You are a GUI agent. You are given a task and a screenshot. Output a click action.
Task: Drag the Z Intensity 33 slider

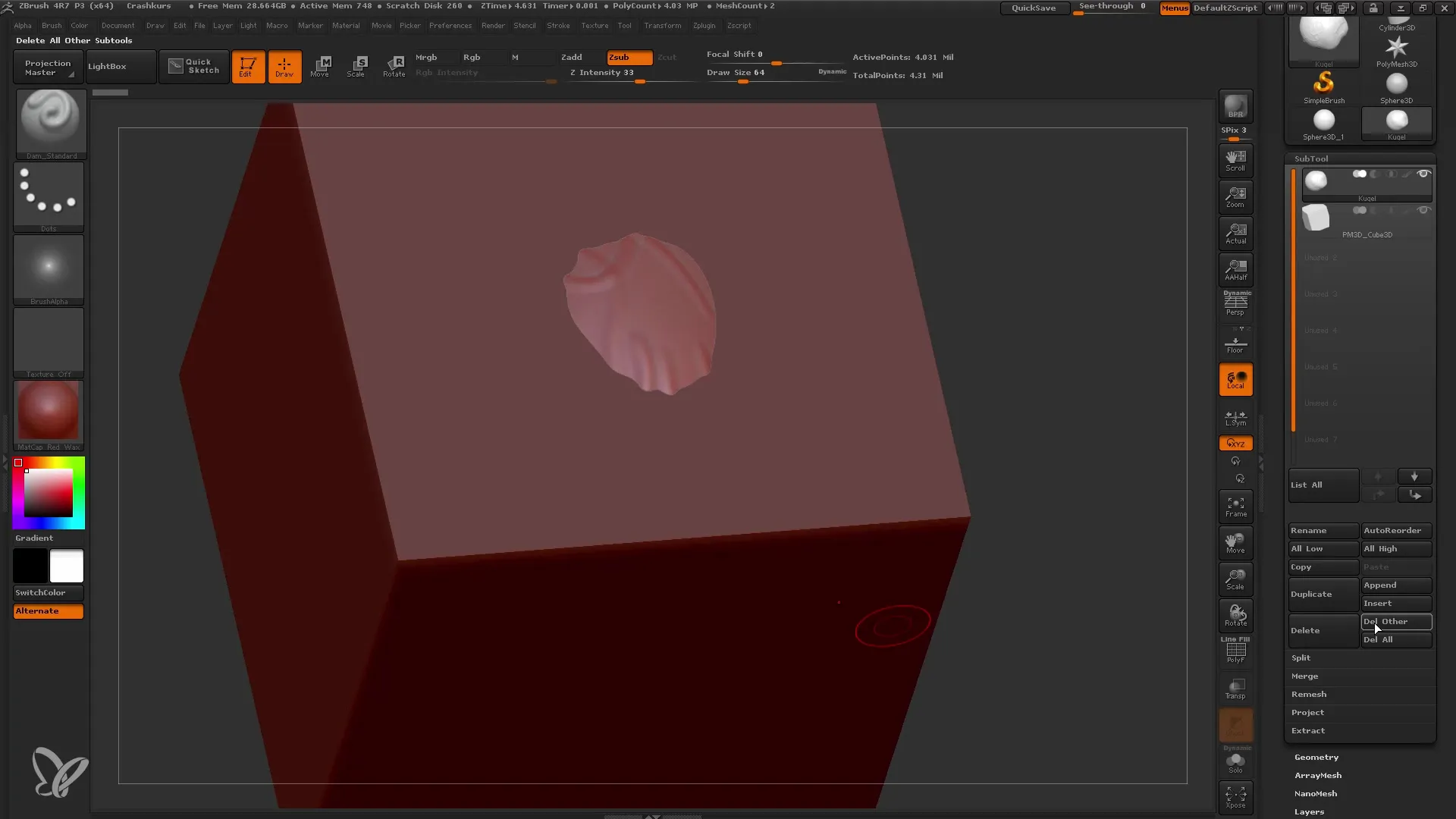click(x=638, y=80)
